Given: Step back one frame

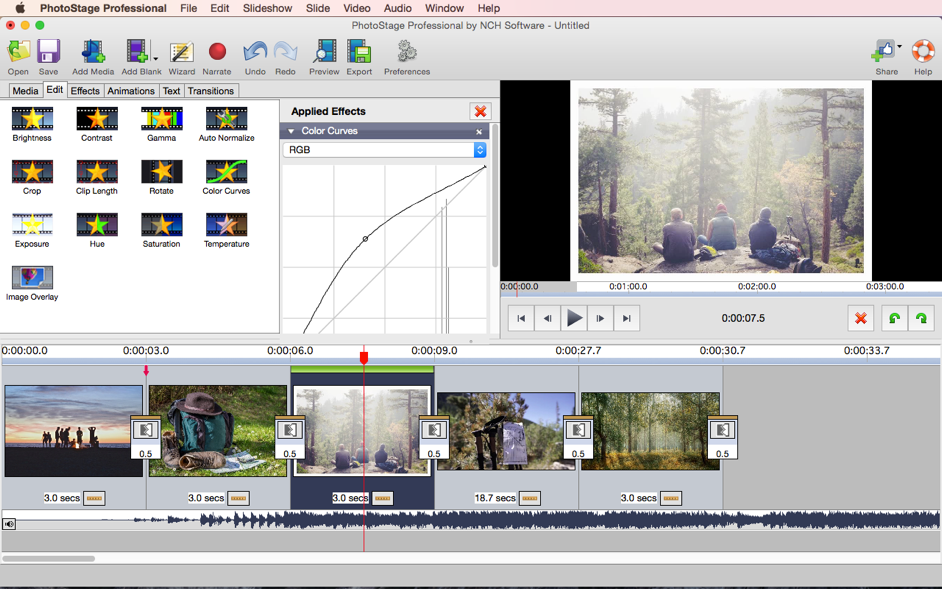Looking at the screenshot, I should coord(547,319).
